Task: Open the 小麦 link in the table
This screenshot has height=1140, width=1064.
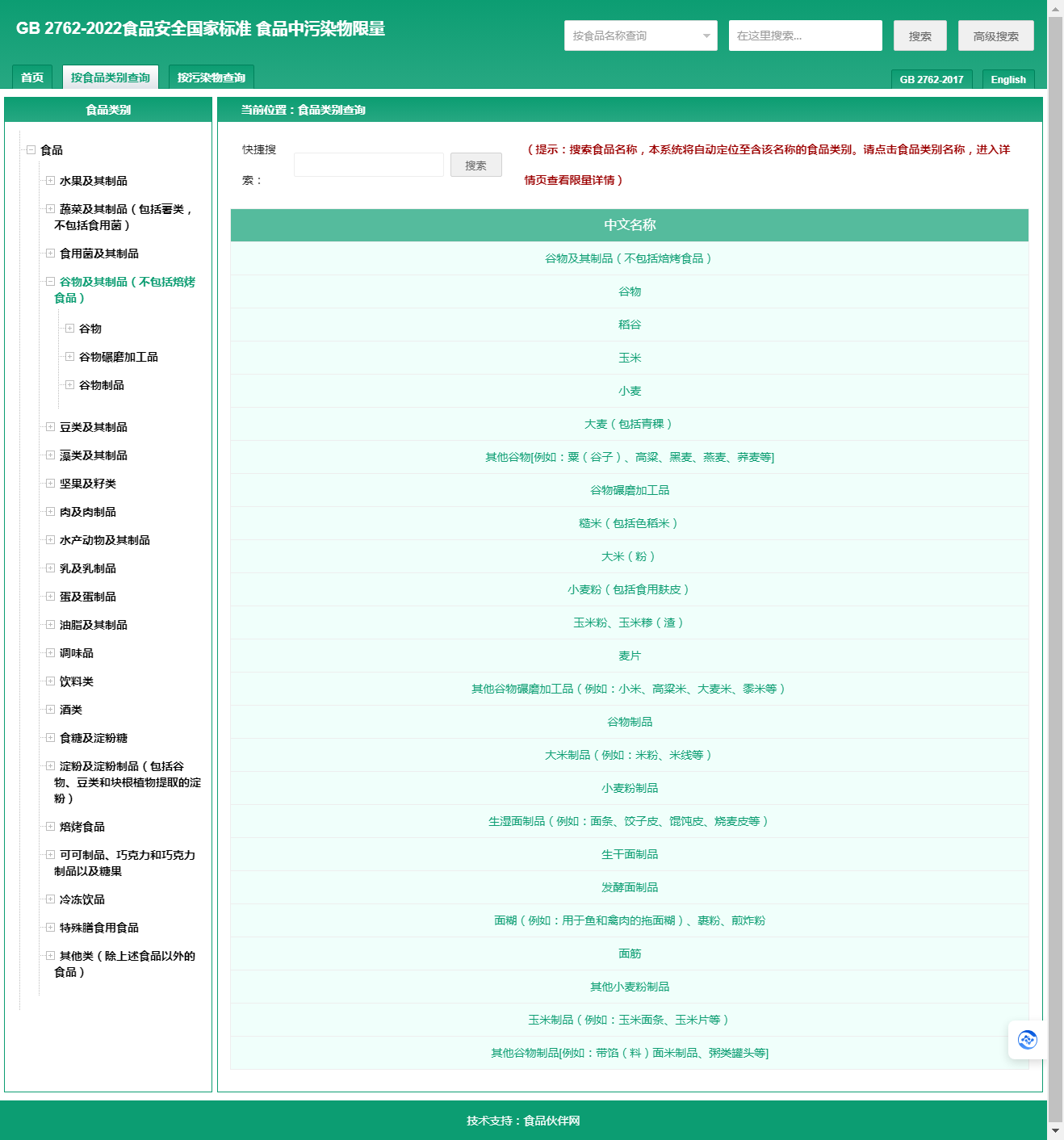Action: pos(630,391)
